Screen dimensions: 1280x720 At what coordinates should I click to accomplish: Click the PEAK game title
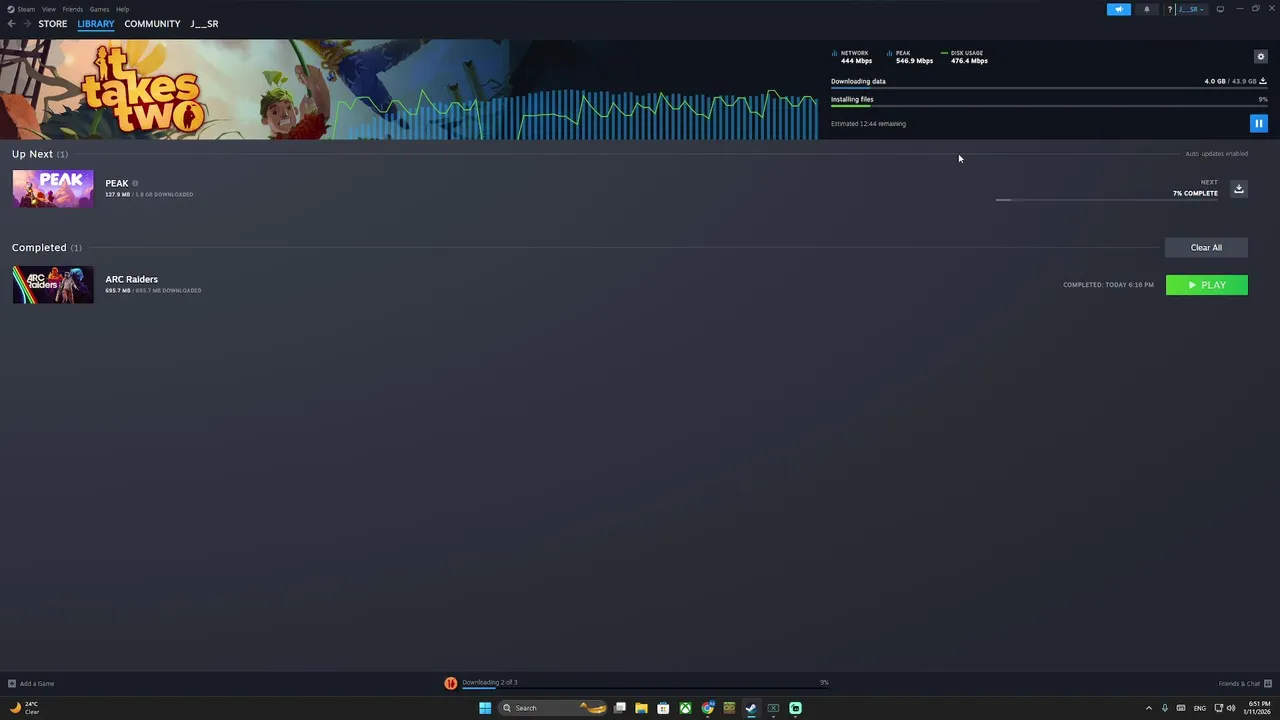(117, 183)
